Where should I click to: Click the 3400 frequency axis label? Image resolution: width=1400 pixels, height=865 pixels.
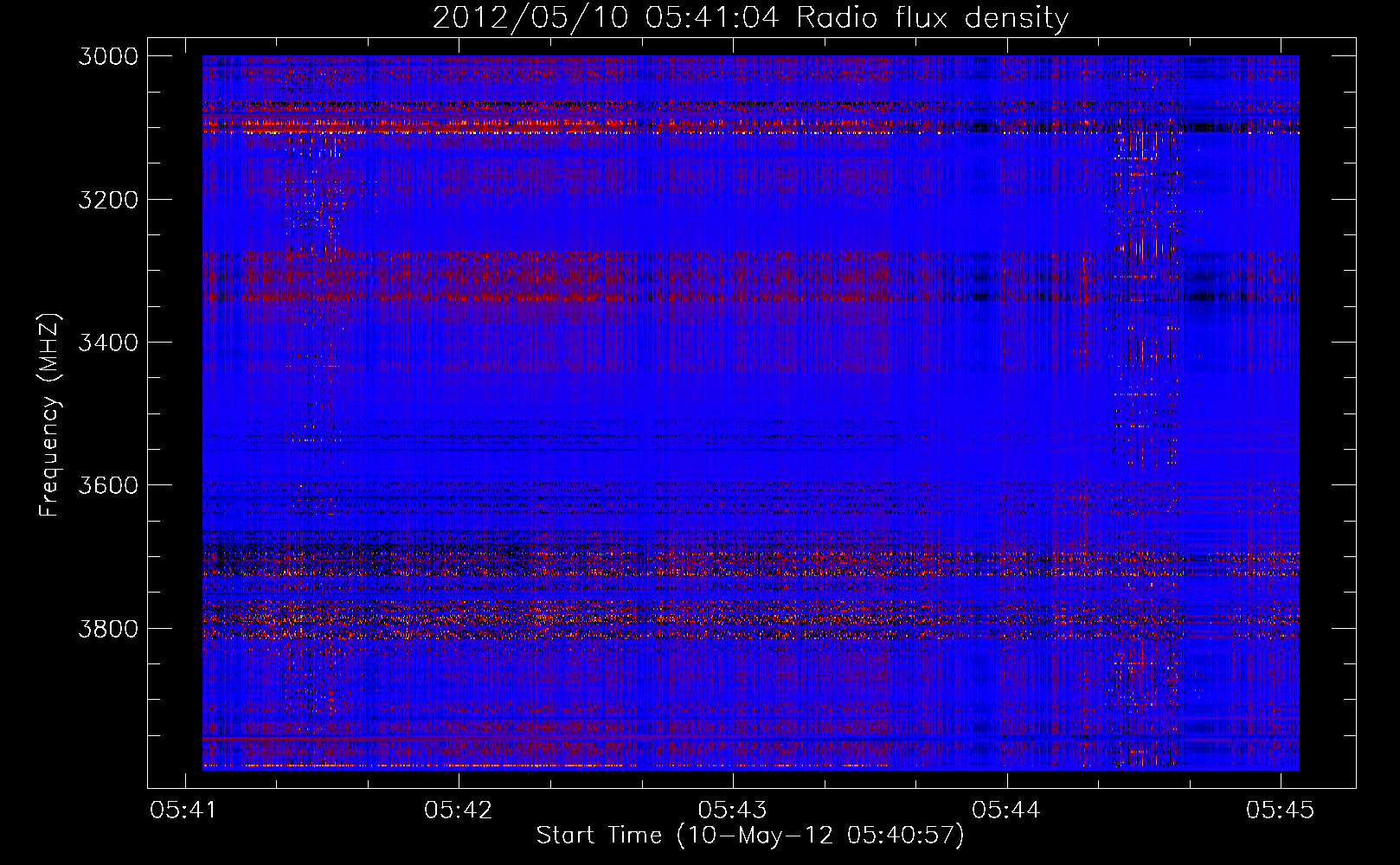108,342
